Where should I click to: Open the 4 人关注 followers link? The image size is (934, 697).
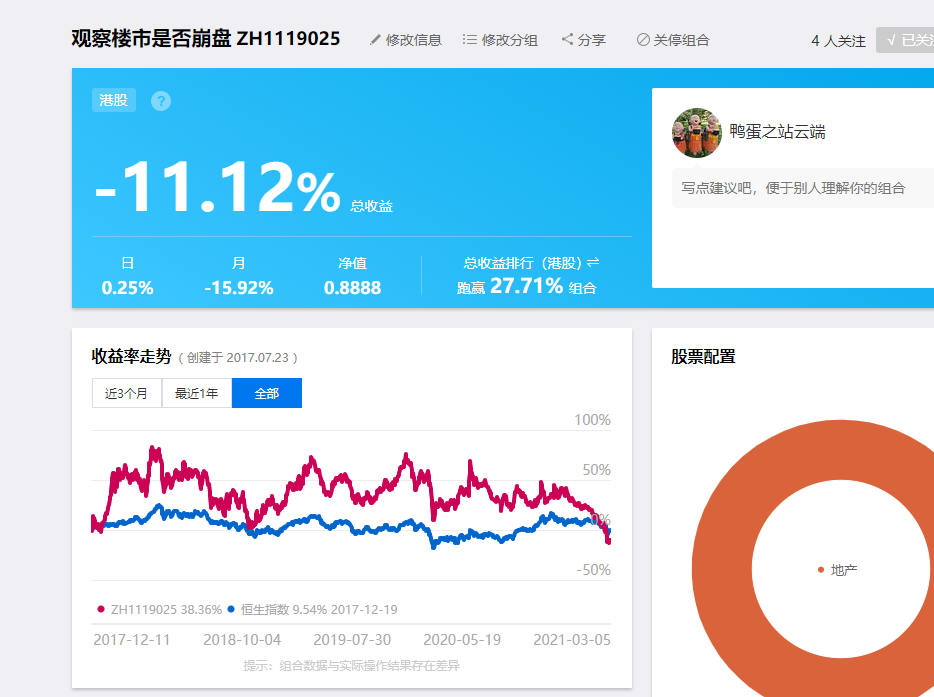pyautogui.click(x=838, y=40)
